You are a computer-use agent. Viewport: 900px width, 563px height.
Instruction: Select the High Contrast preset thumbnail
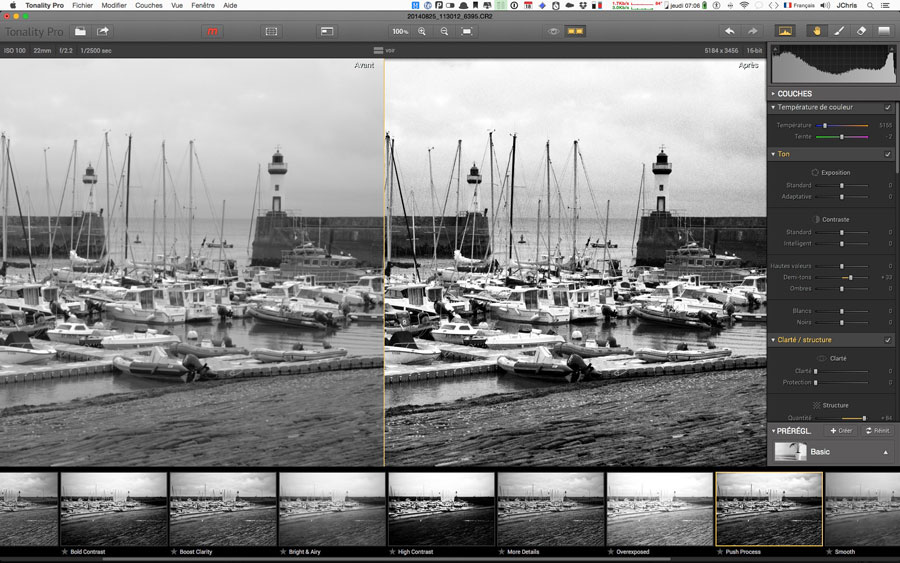click(x=441, y=510)
